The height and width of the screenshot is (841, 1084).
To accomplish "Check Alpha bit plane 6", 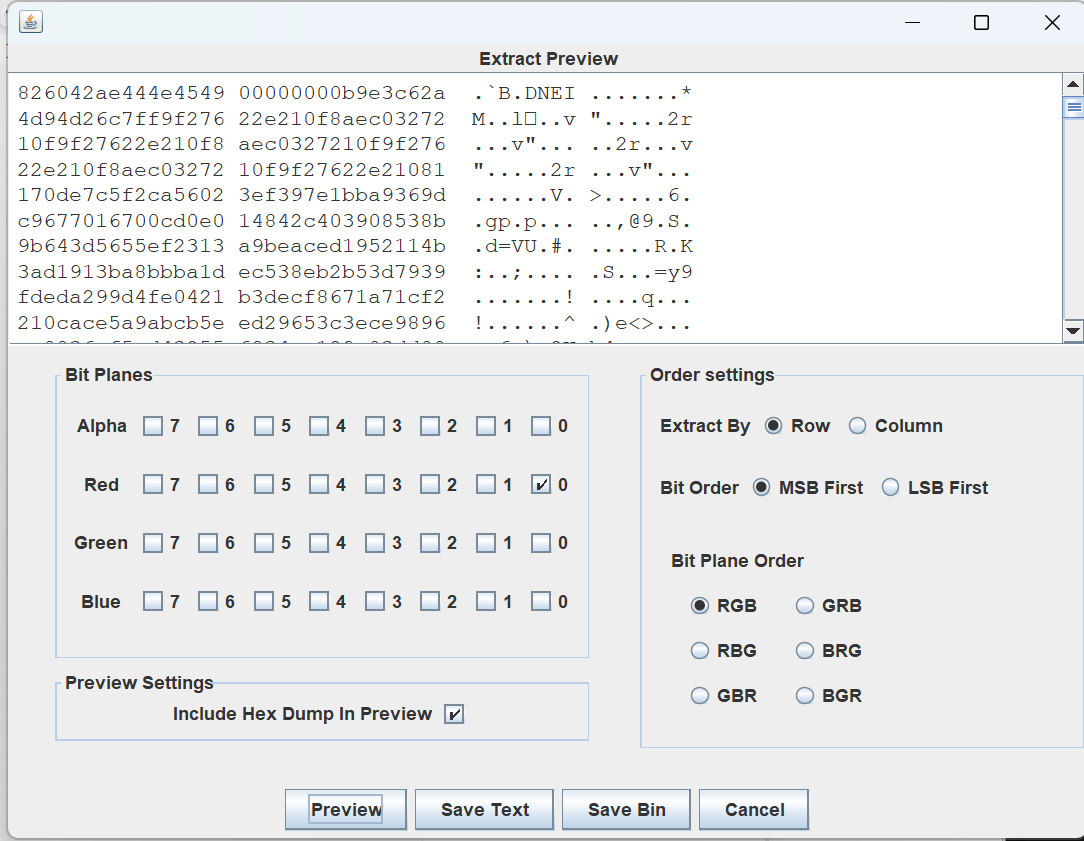I will pyautogui.click(x=208, y=426).
